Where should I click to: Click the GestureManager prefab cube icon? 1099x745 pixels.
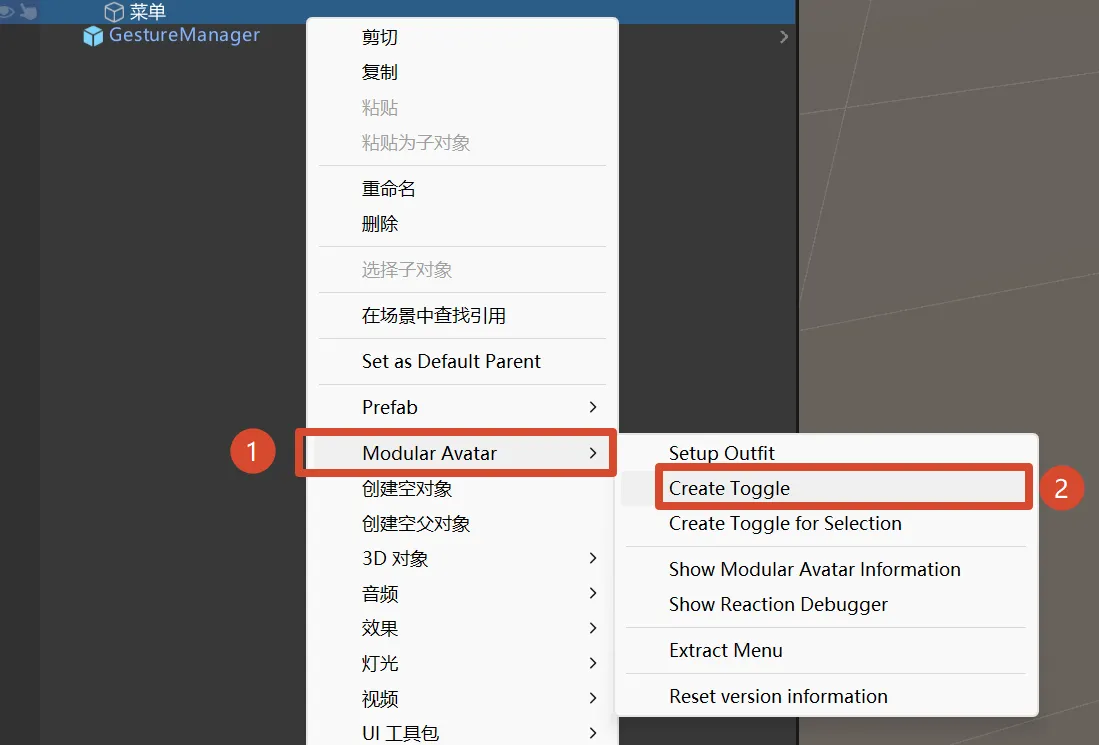(93, 36)
